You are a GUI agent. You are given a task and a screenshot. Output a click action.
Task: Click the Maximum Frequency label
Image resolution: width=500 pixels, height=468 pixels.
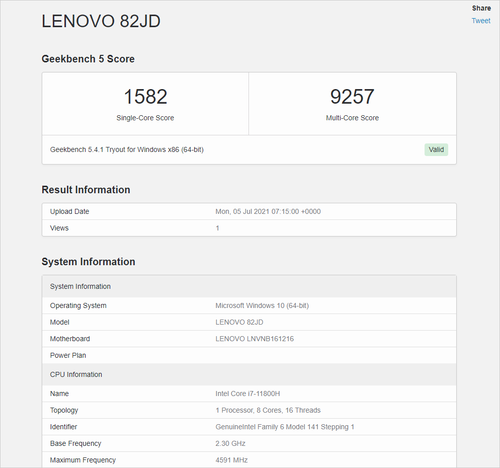pyautogui.click(x=83, y=460)
